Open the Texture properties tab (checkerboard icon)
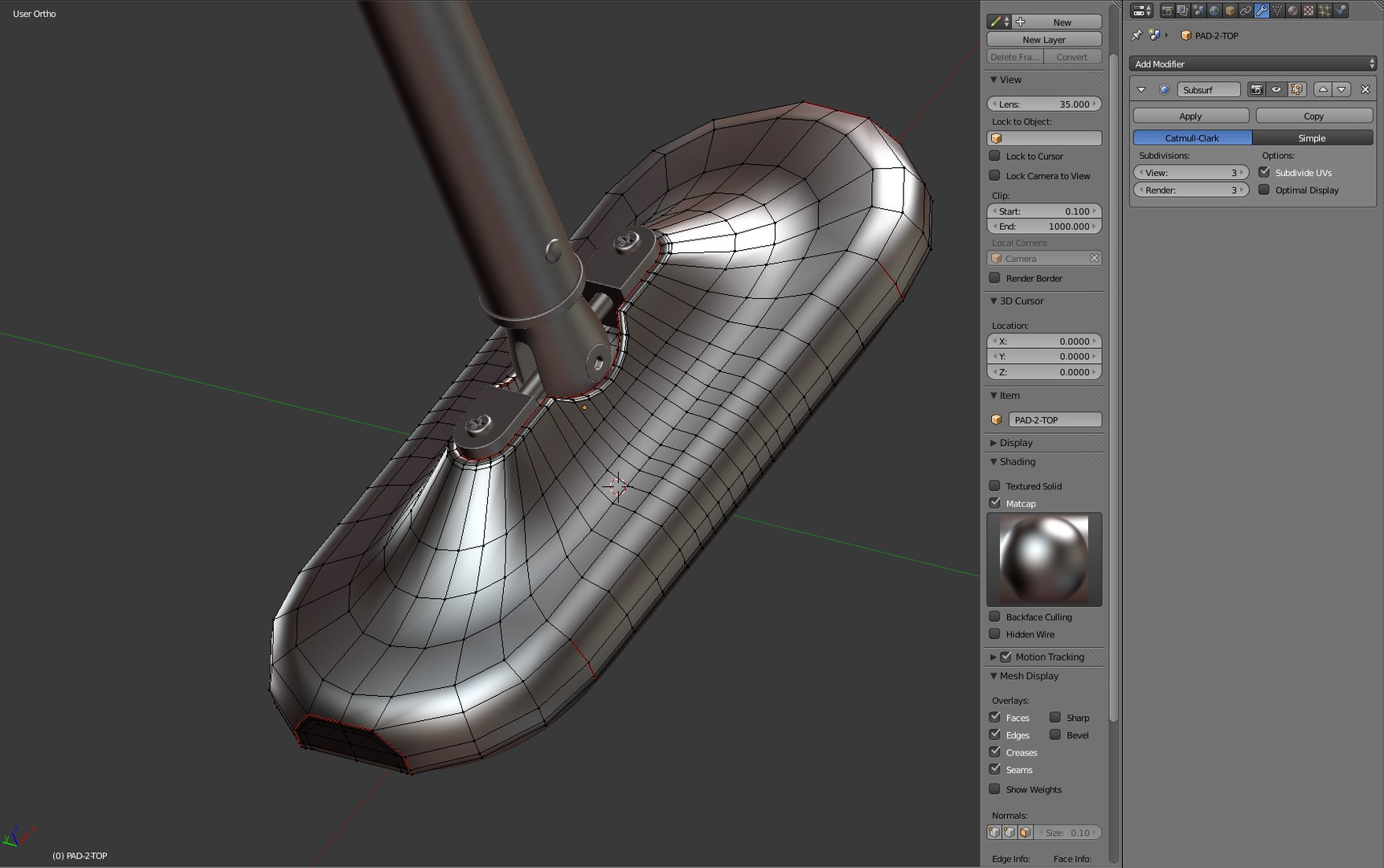 pyautogui.click(x=1308, y=10)
